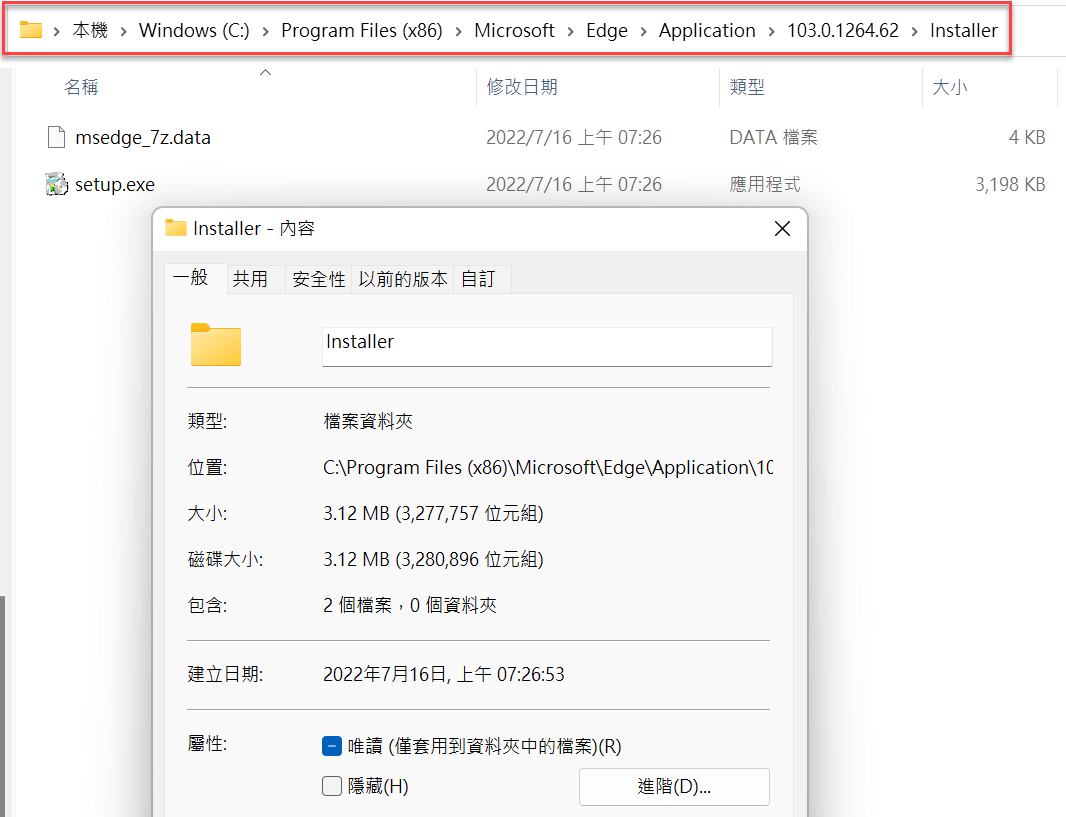The width and height of the screenshot is (1066, 817).
Task: Click the folder name field containing Installer
Action: tap(547, 347)
